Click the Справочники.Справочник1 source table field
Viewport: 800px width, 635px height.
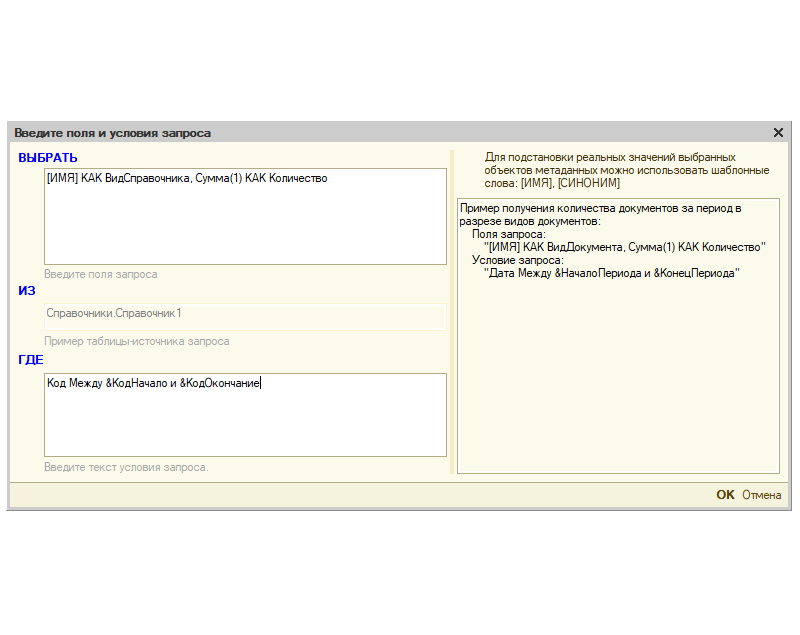[245, 315]
